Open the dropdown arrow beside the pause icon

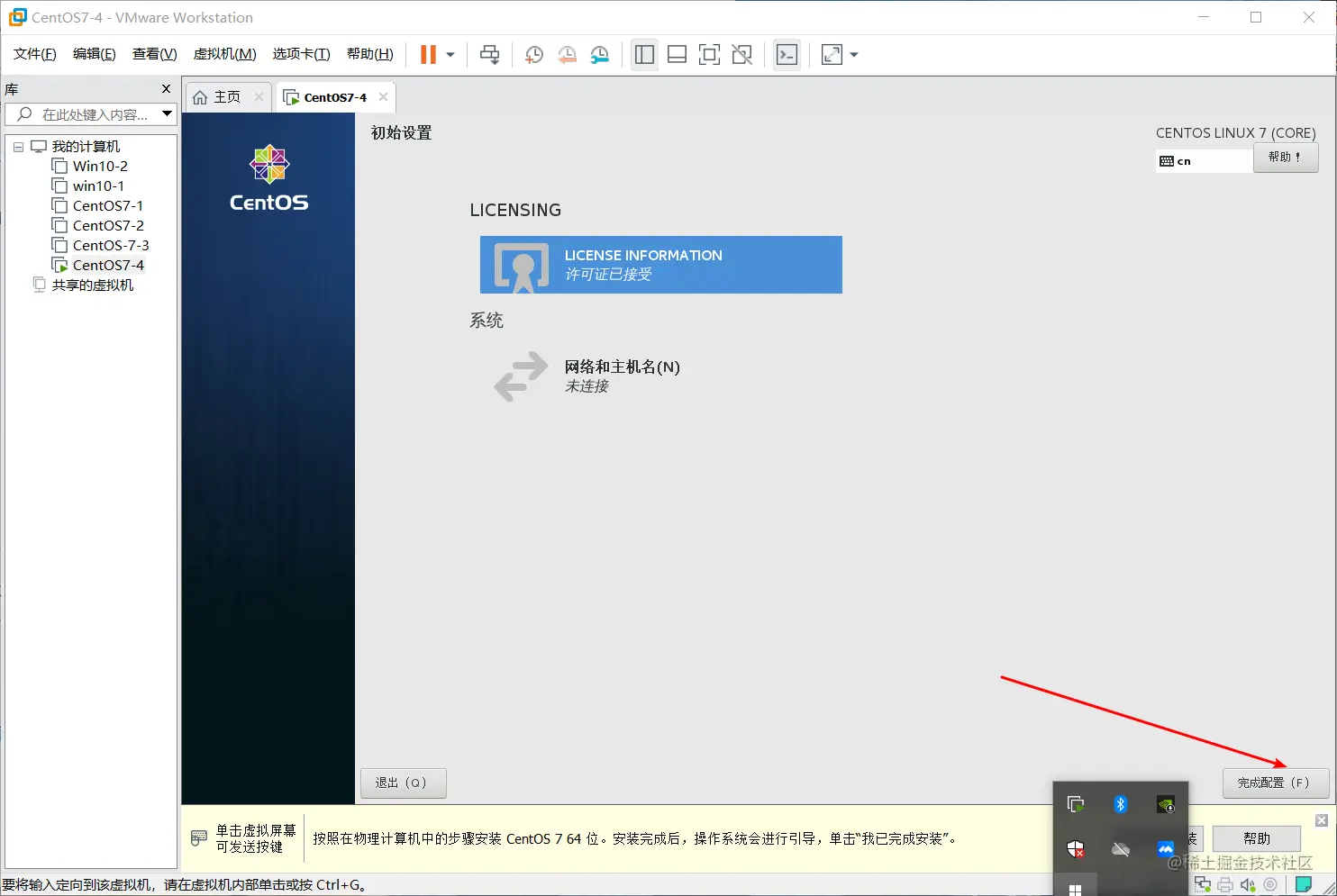[x=450, y=54]
